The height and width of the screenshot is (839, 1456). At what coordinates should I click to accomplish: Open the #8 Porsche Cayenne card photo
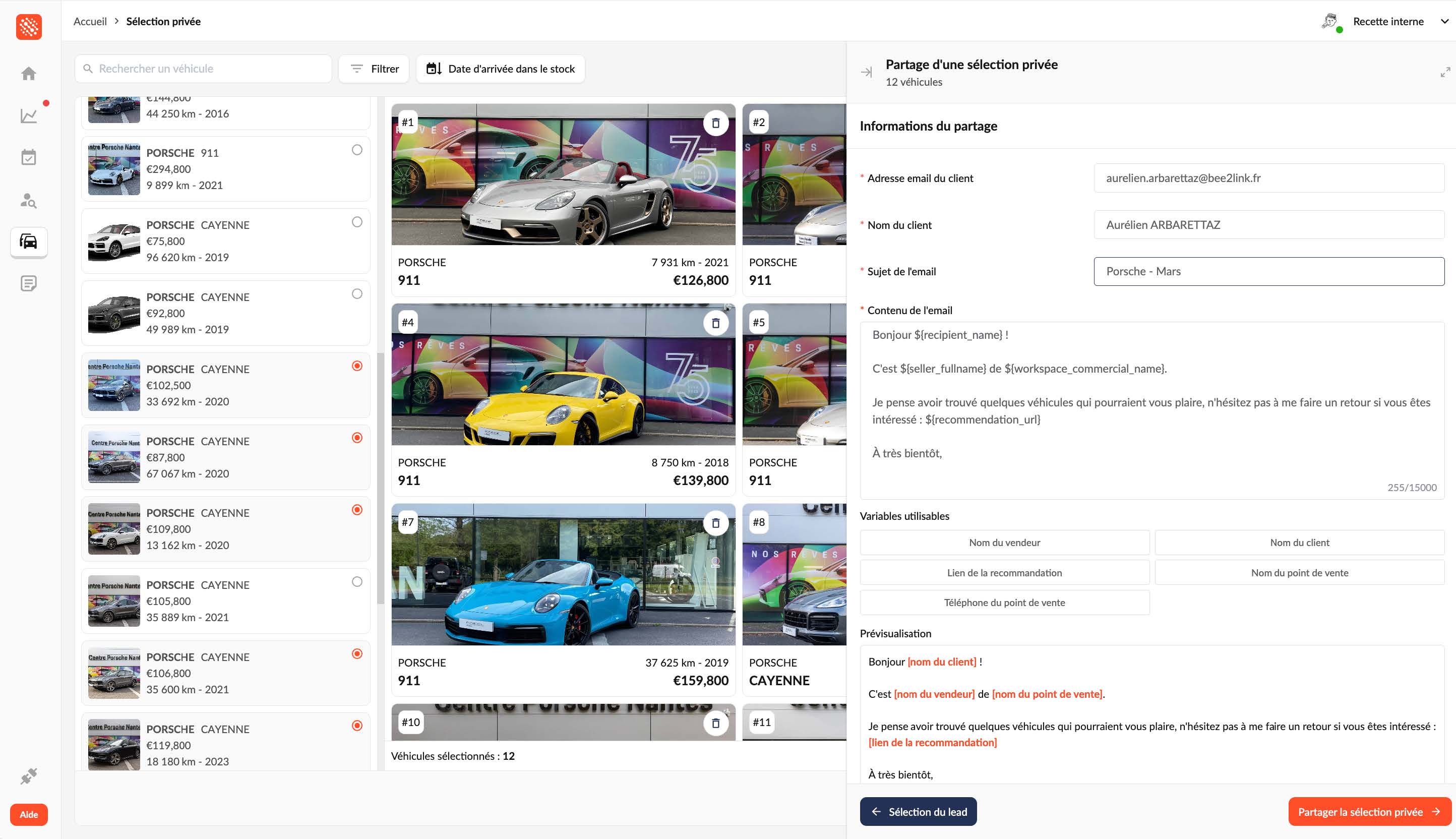click(x=795, y=574)
